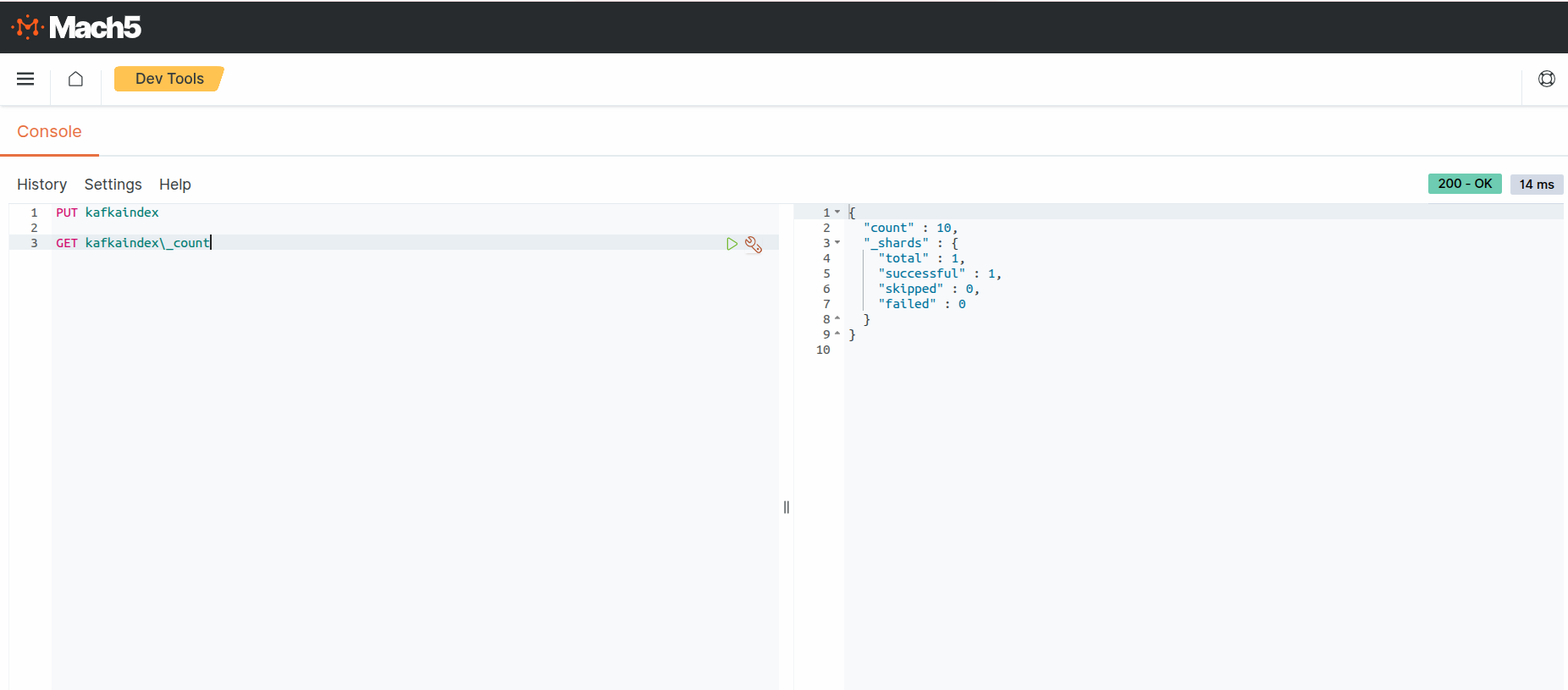The width and height of the screenshot is (1568, 690).
Task: Collapse the root object on output line 1
Action: [837, 213]
